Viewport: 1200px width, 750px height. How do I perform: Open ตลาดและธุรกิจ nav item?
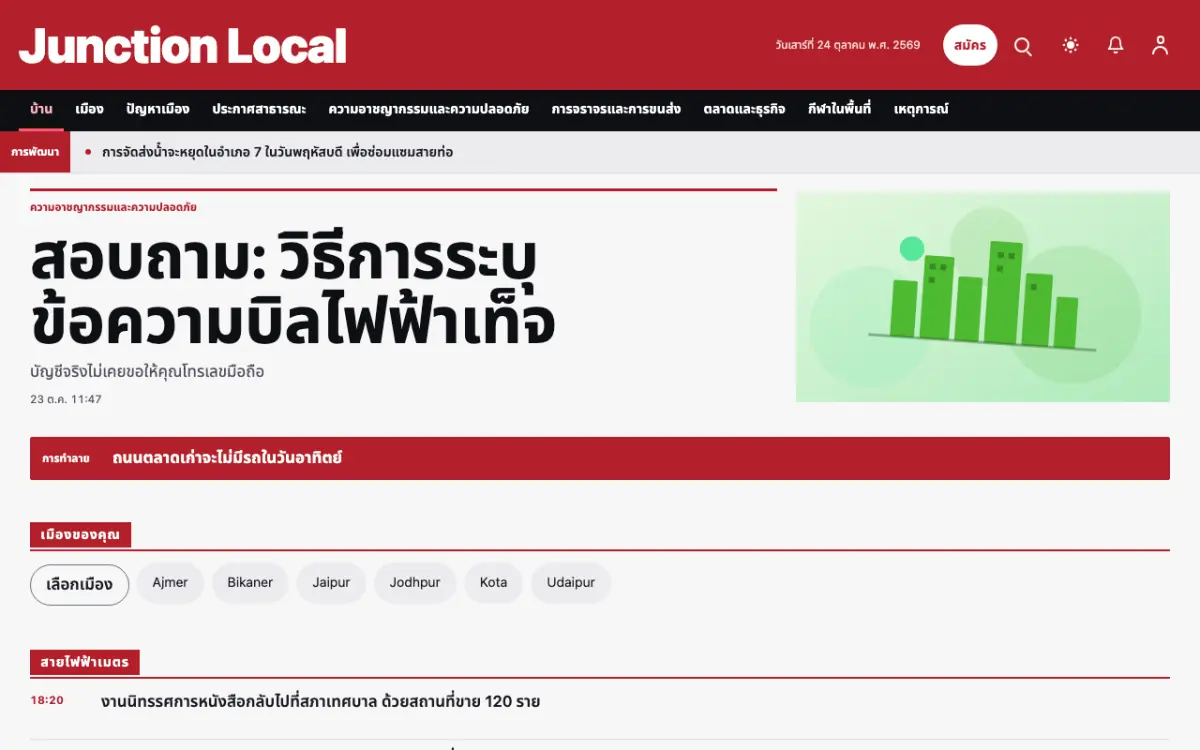pos(744,109)
